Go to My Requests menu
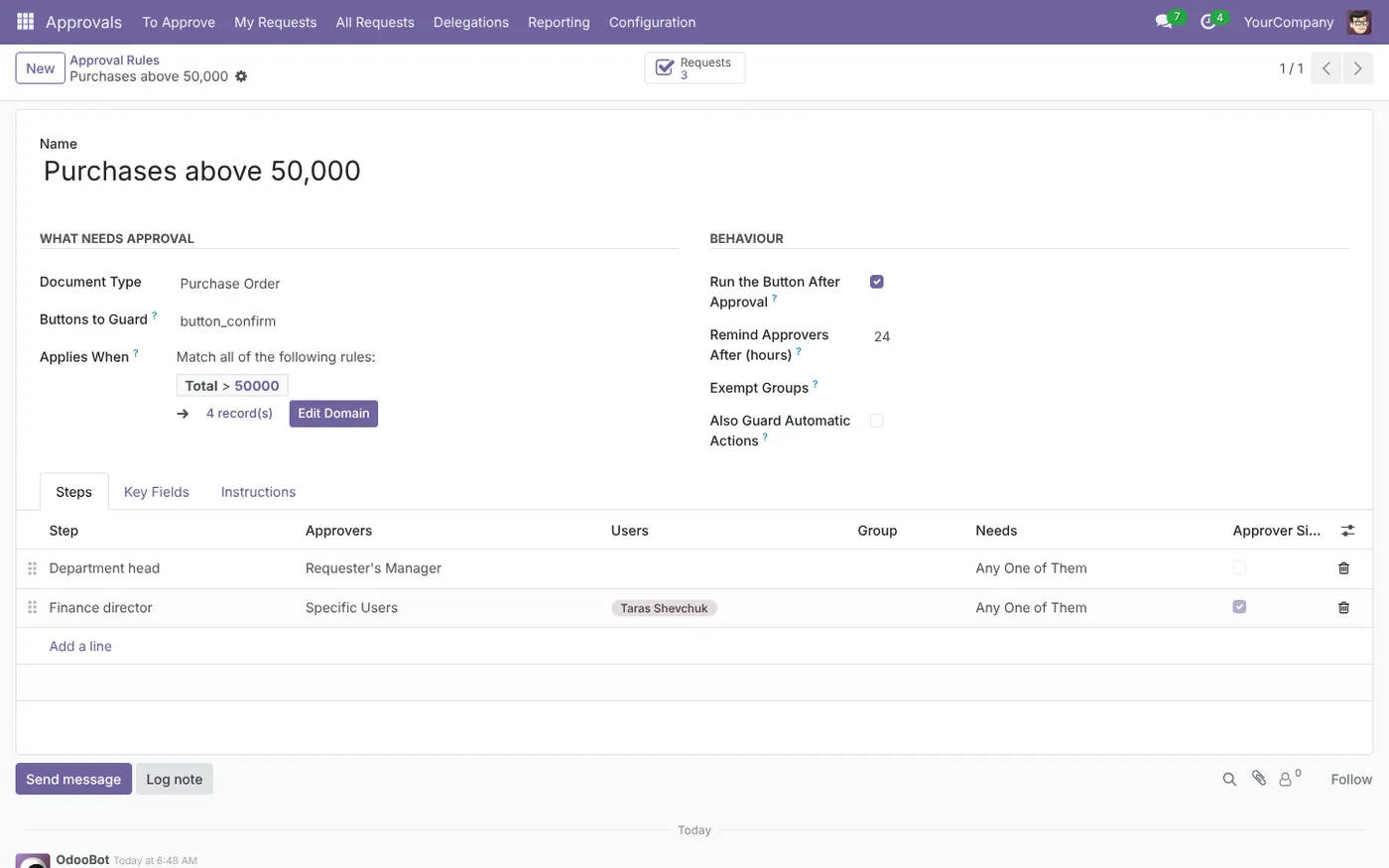Image resolution: width=1389 pixels, height=868 pixels. (x=275, y=22)
